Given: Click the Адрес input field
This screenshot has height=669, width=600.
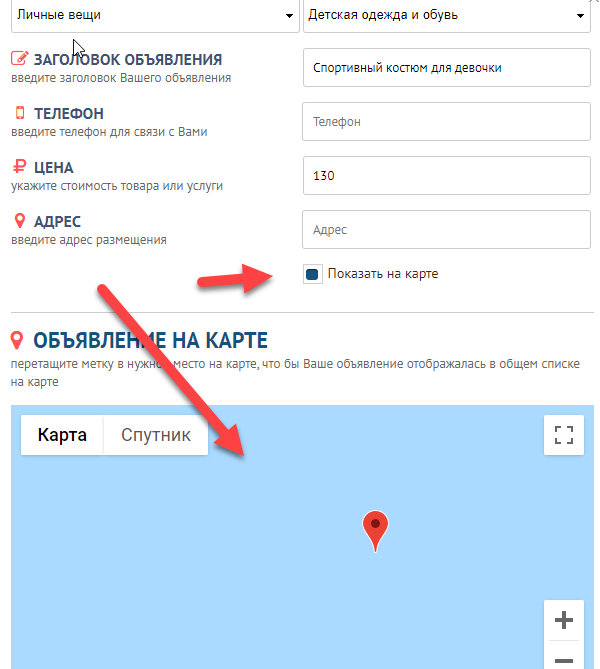Looking at the screenshot, I should click(x=447, y=230).
